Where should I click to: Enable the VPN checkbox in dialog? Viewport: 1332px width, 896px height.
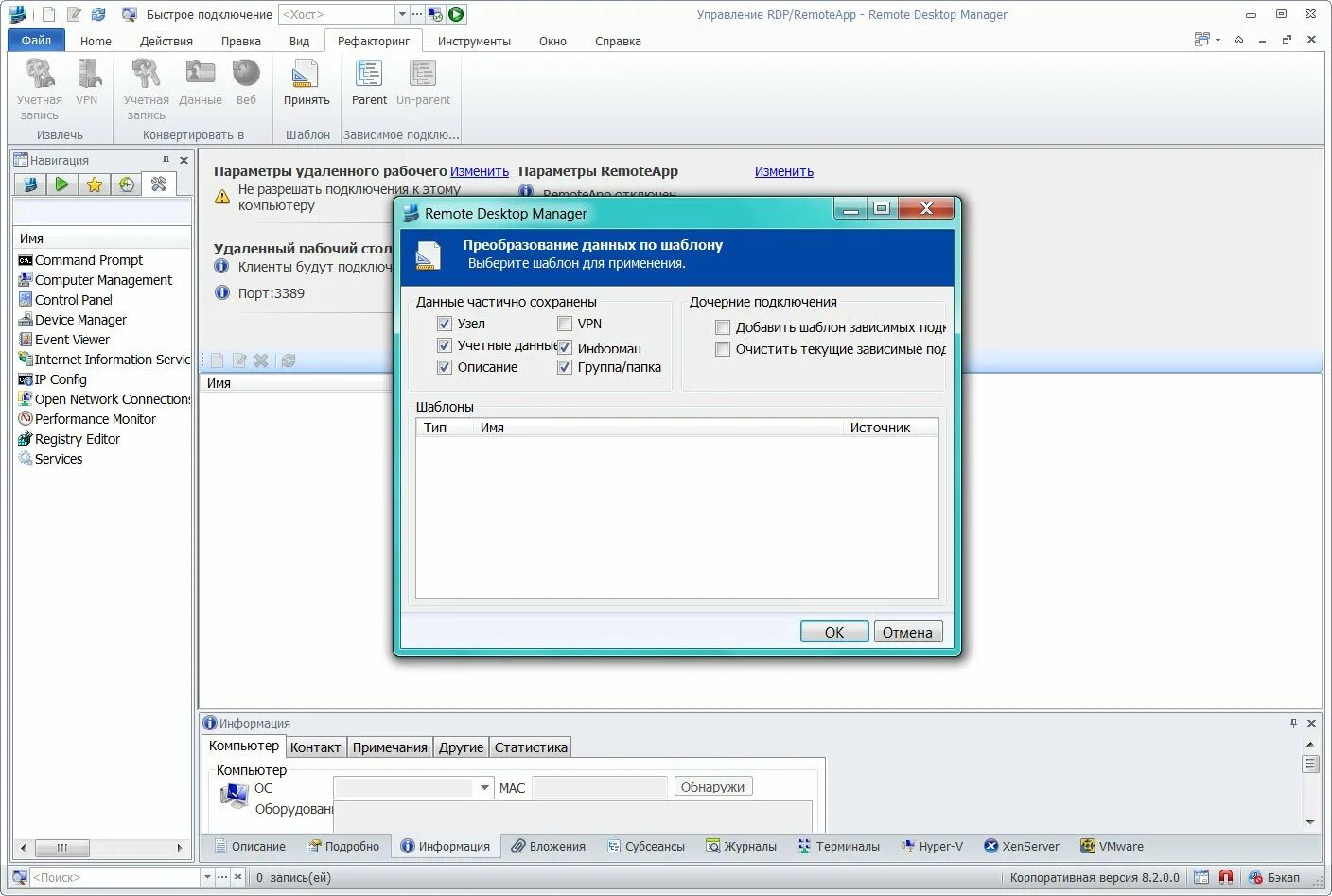click(x=565, y=324)
